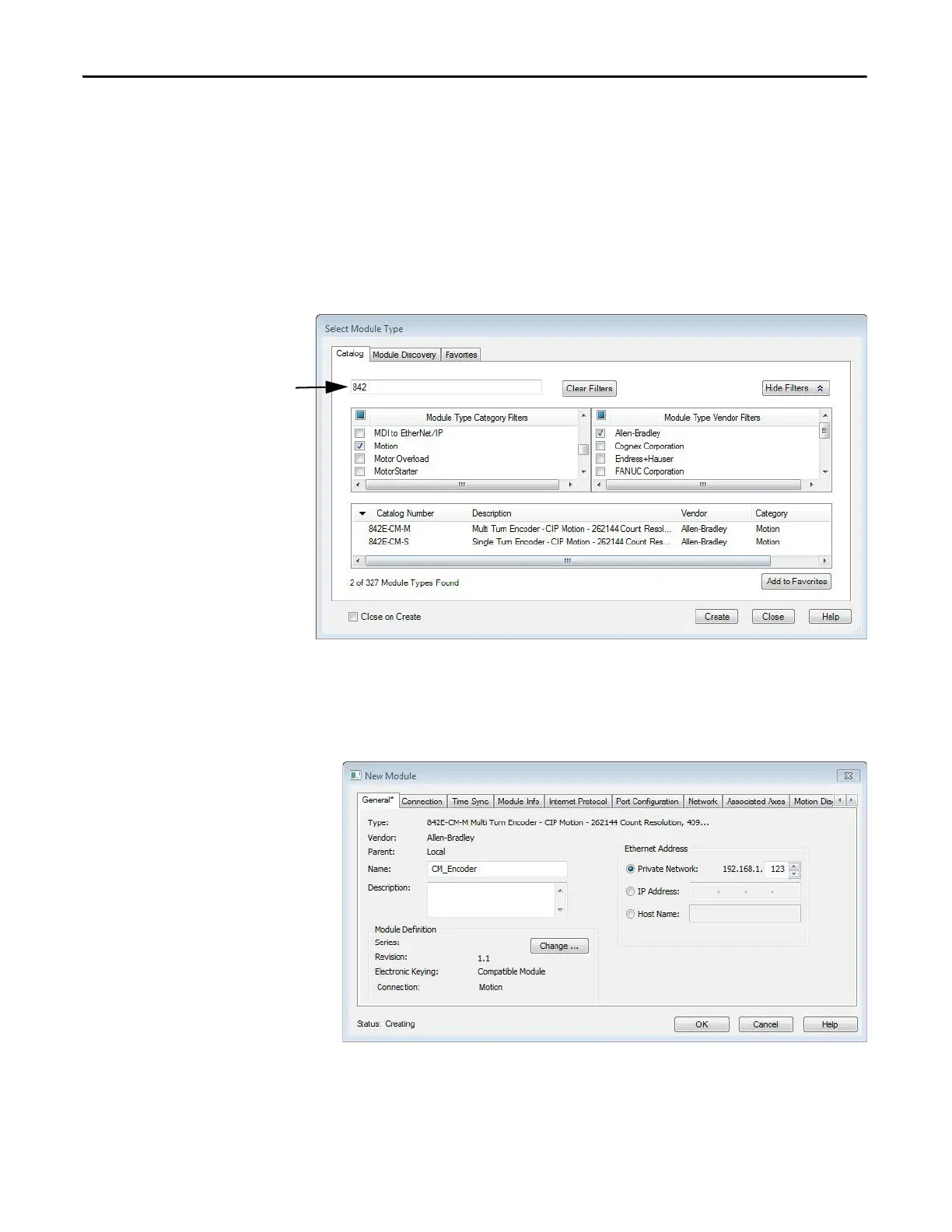Select the General tab in New Module

point(378,800)
